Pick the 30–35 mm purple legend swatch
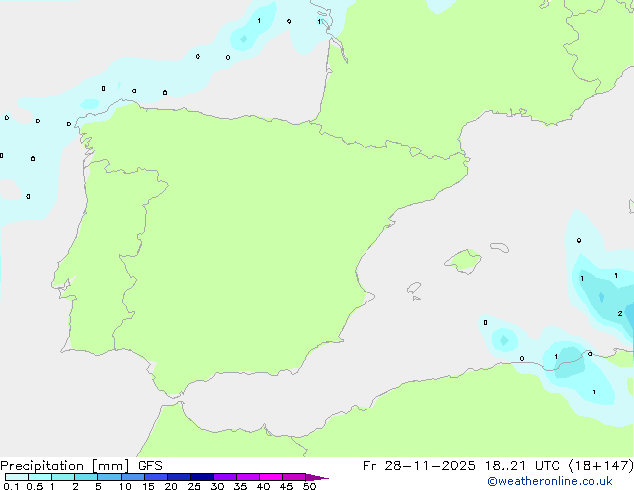The image size is (634, 490). (x=224, y=477)
